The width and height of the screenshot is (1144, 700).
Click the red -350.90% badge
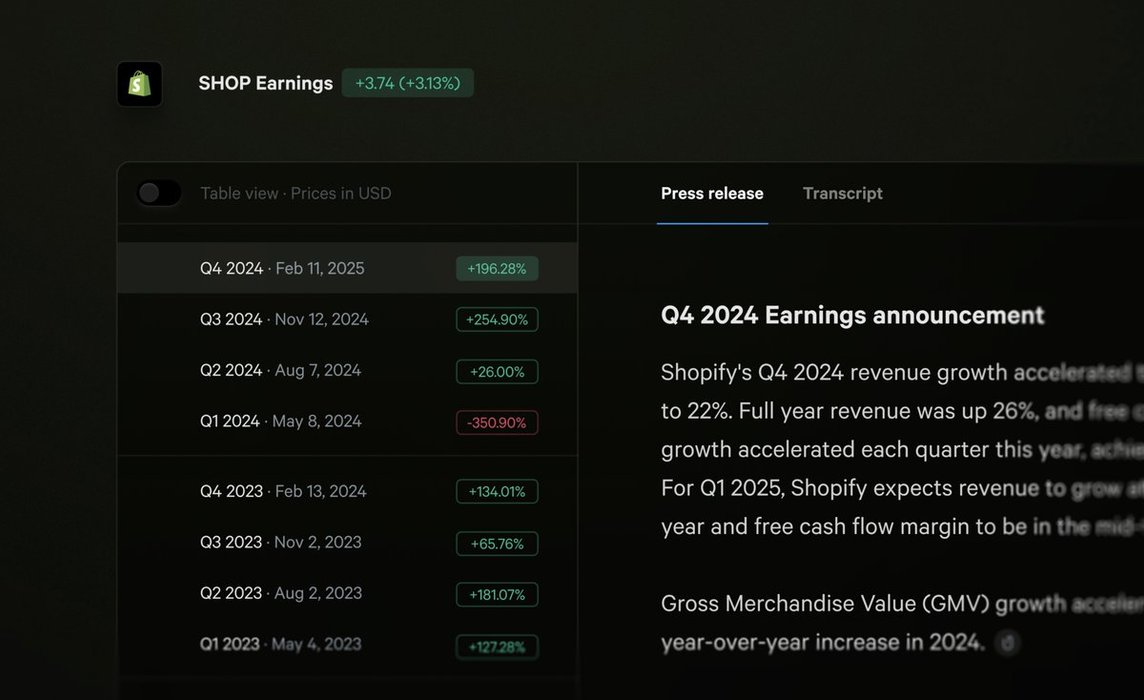click(497, 423)
